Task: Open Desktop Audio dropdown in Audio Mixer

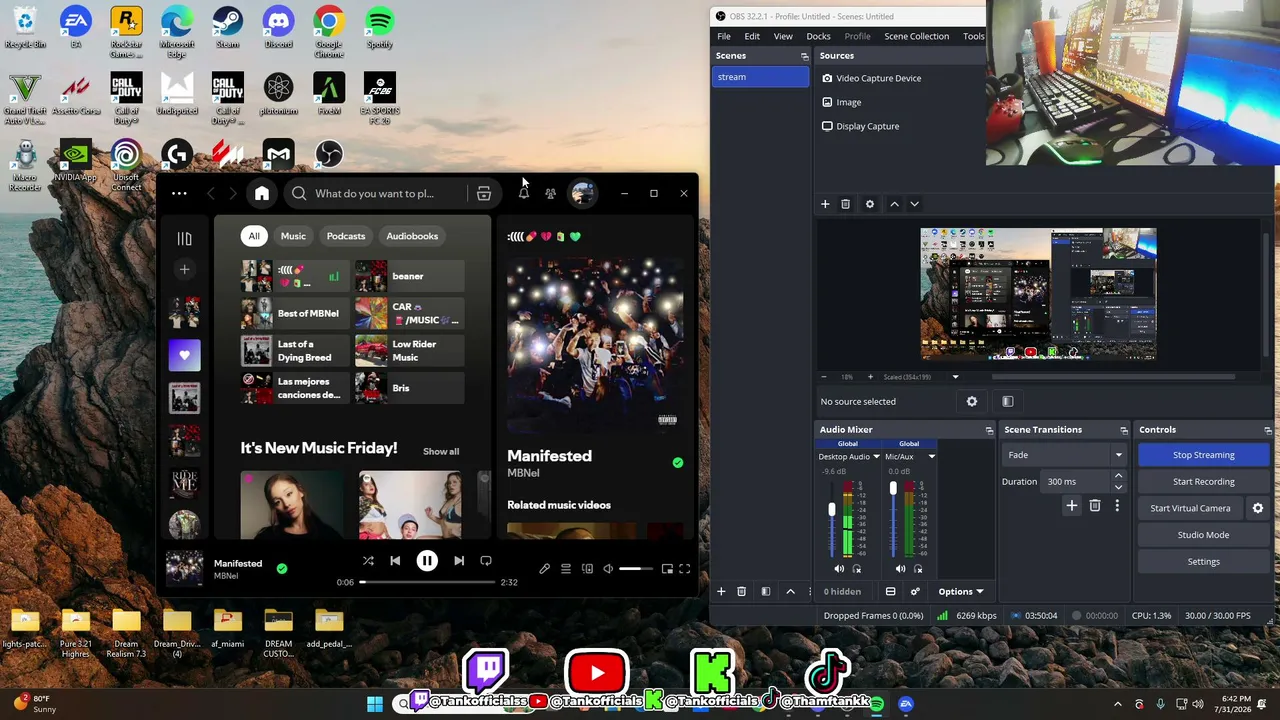Action: [x=876, y=457]
